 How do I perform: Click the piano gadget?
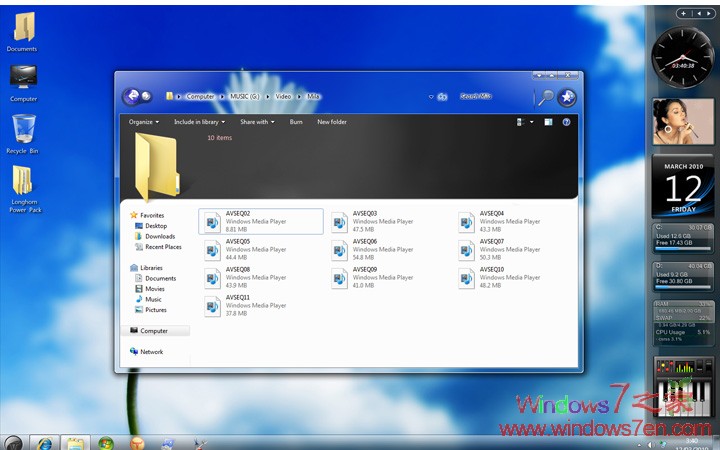[x=683, y=387]
